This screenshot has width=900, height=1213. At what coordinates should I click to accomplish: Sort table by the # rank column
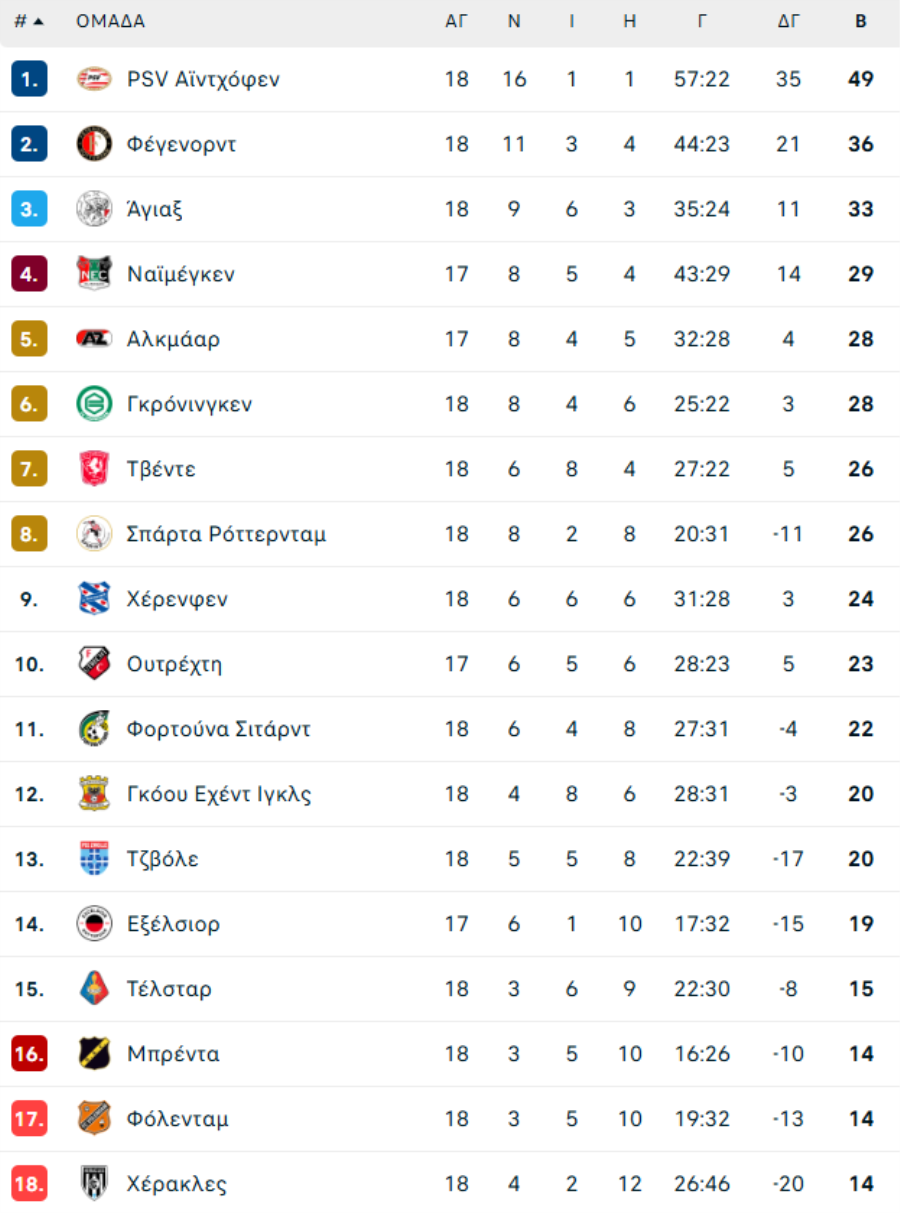pos(28,21)
